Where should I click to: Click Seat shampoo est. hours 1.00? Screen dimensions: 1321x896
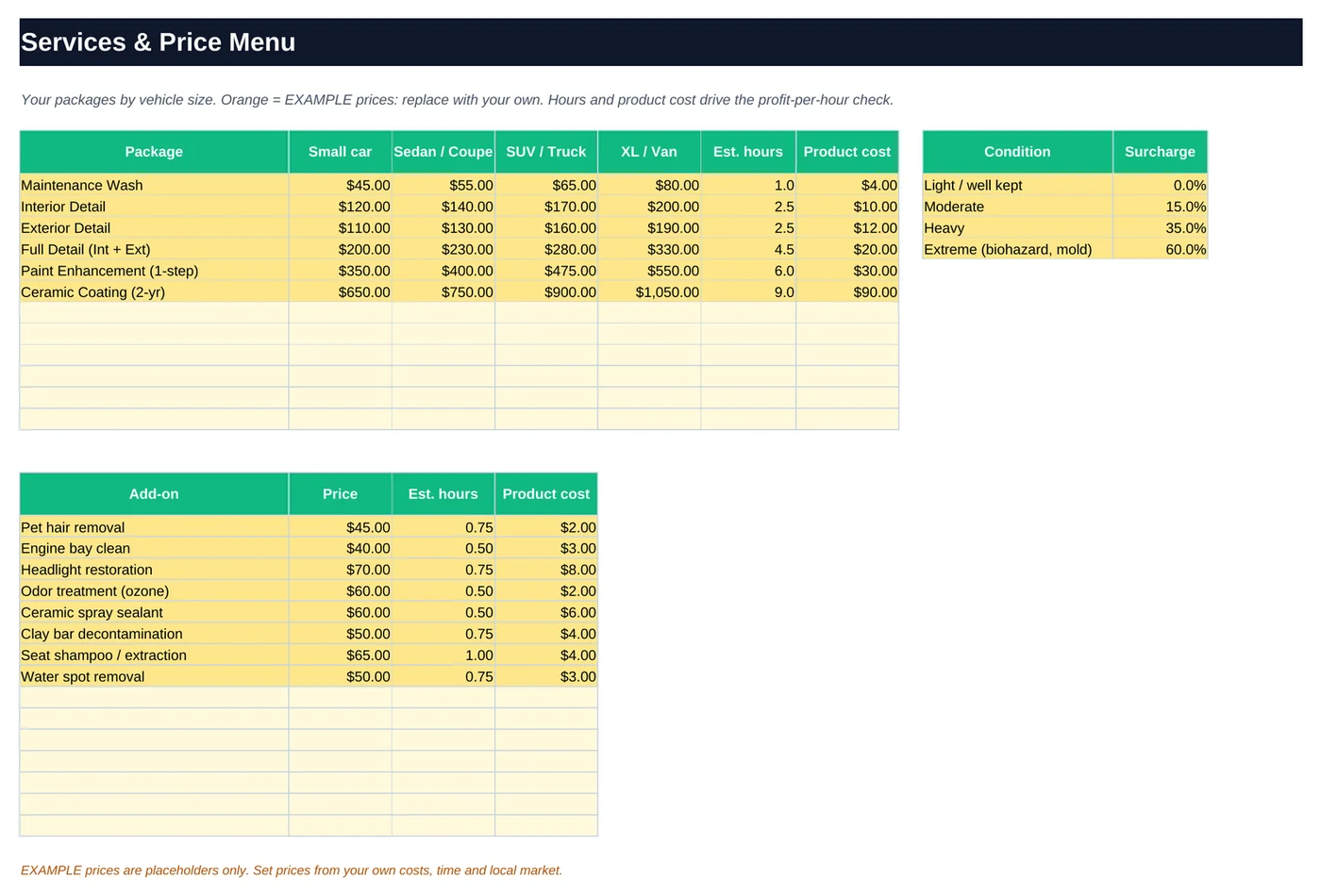pos(443,655)
